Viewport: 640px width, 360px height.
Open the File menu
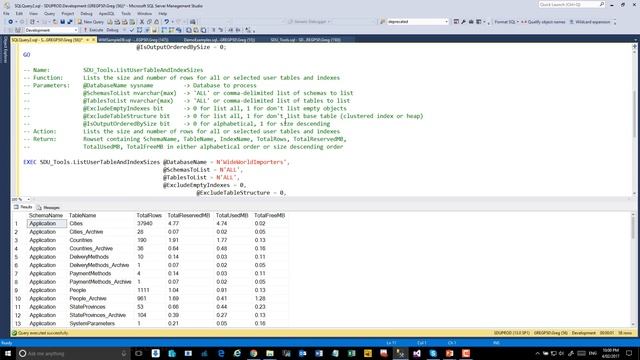point(6,13)
